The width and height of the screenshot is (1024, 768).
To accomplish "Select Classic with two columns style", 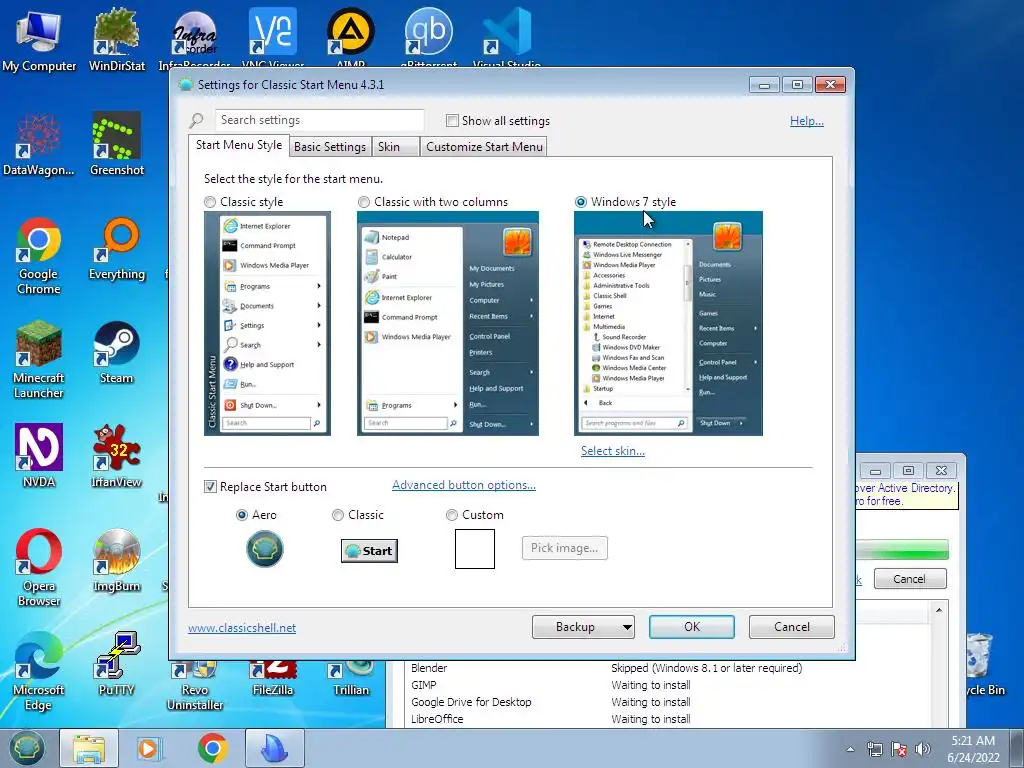I will (364, 202).
